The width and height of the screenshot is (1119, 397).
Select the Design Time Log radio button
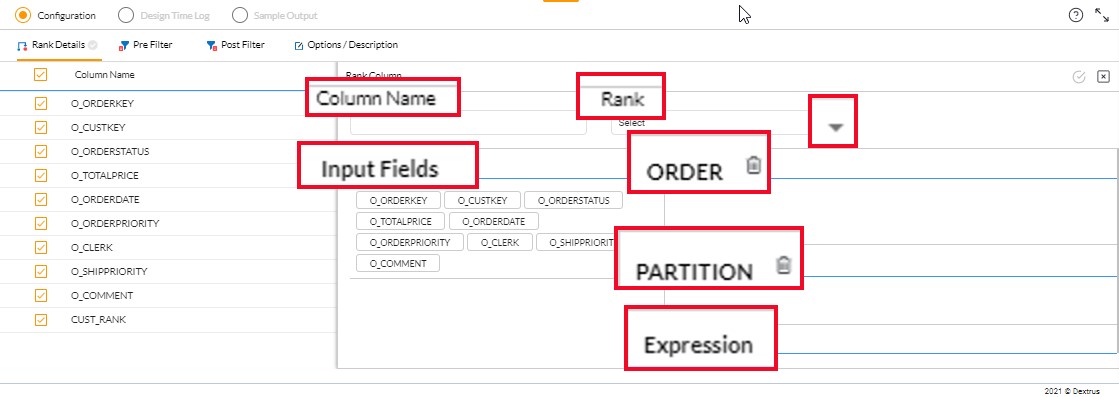click(126, 15)
